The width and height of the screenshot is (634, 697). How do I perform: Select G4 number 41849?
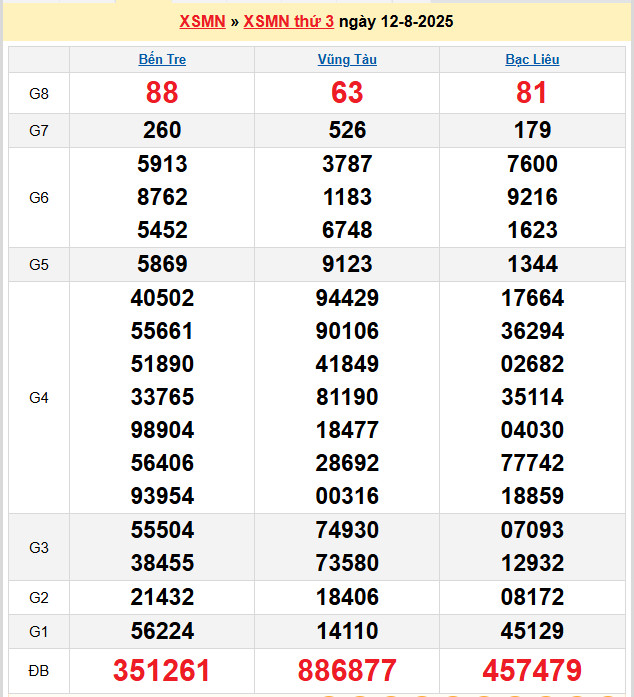pyautogui.click(x=347, y=364)
